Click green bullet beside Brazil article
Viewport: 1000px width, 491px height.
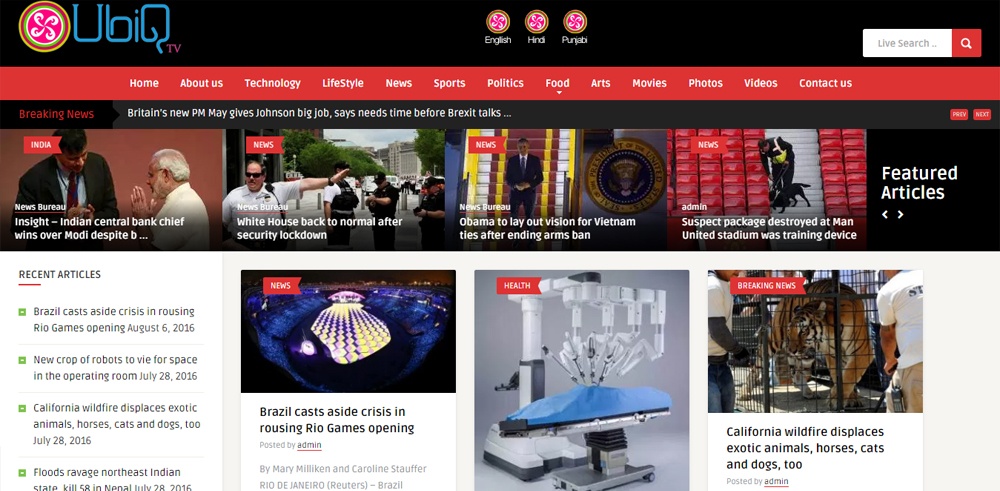(x=22, y=312)
